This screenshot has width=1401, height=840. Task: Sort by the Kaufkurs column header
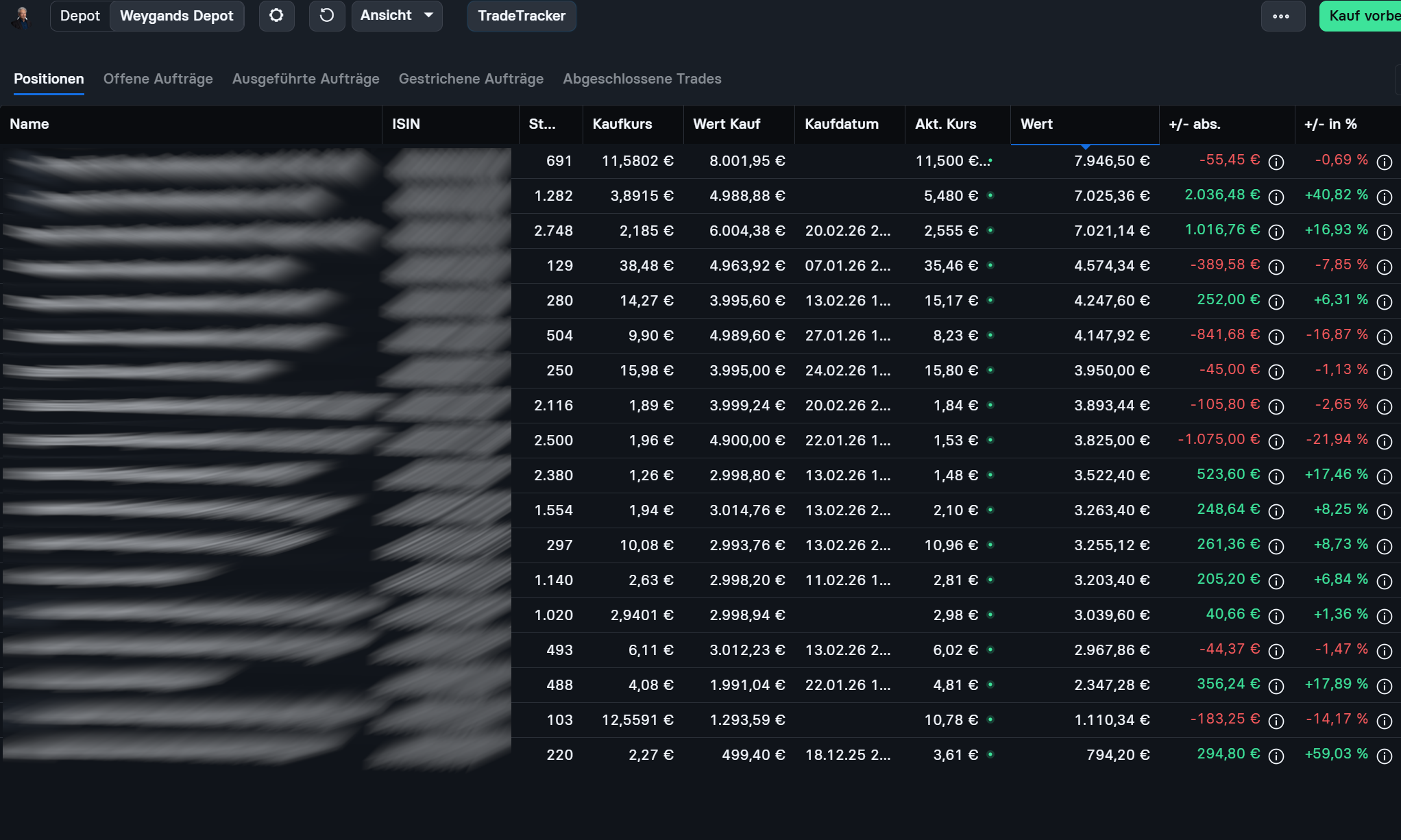622,124
